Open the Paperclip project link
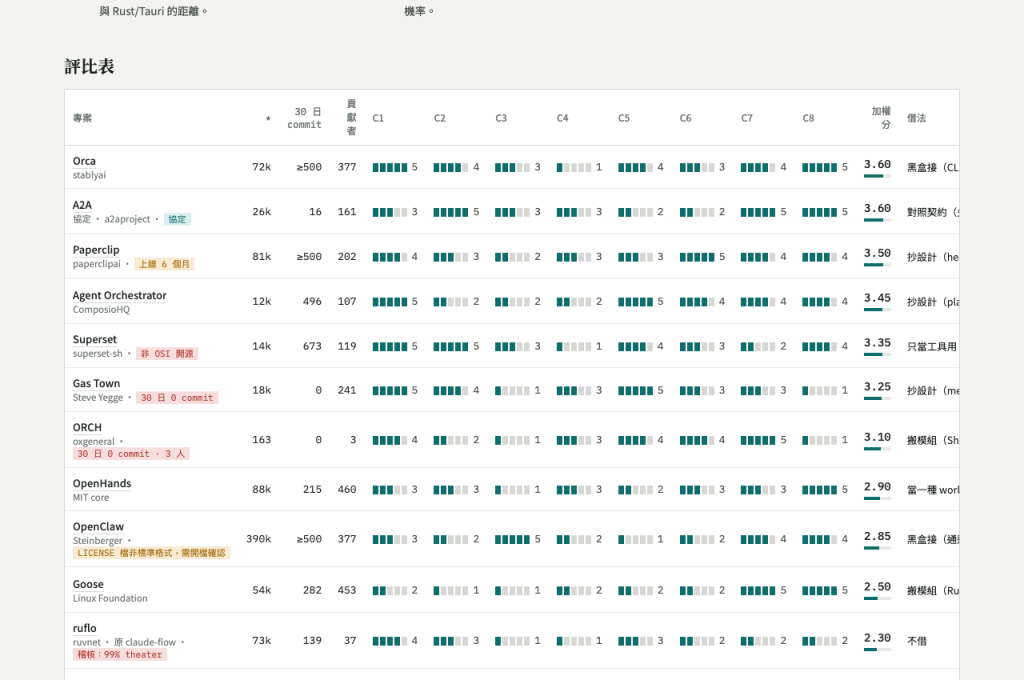 point(96,250)
